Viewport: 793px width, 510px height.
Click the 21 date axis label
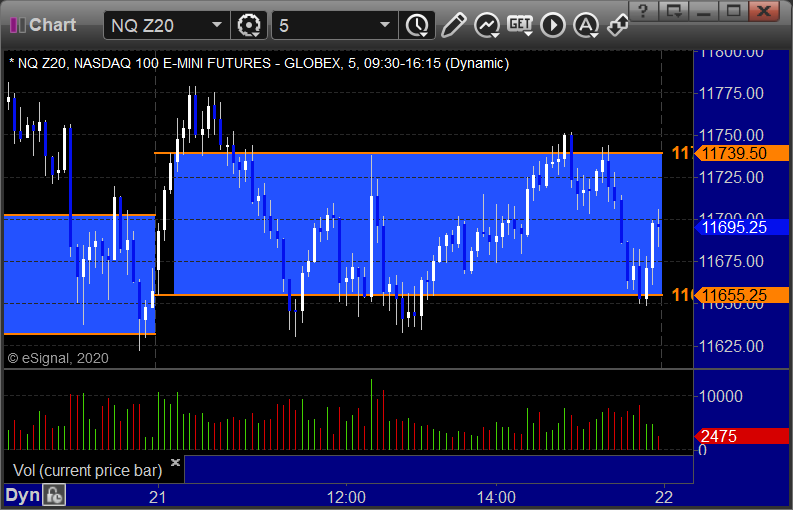pos(157,497)
